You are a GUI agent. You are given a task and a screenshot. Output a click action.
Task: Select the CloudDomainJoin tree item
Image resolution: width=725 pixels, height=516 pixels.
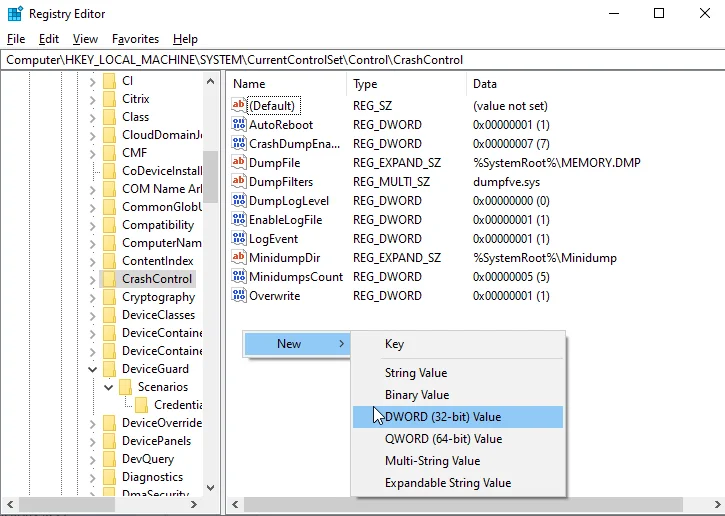click(162, 135)
